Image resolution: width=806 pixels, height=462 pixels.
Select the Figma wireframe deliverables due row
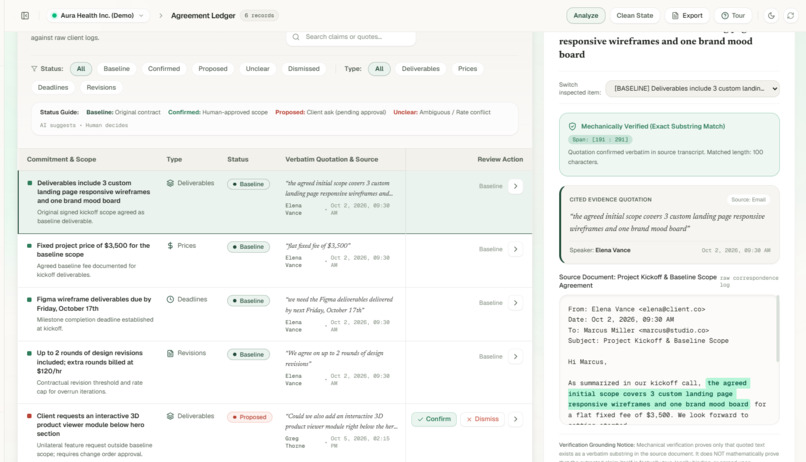[275, 314]
